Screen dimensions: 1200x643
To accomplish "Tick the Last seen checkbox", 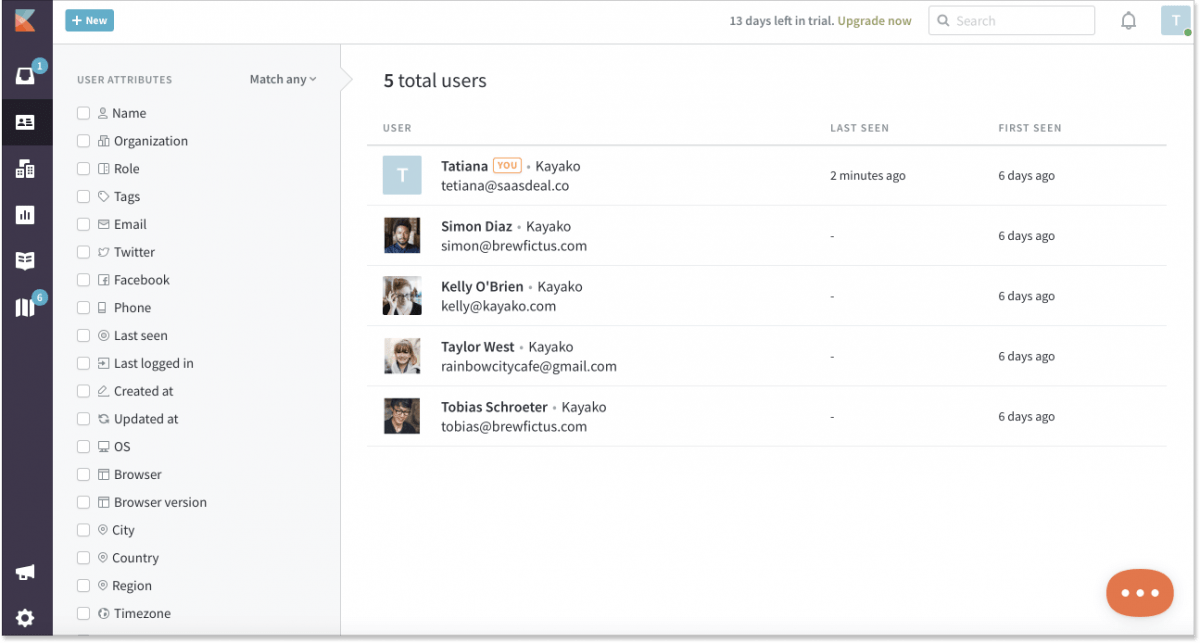I will click(84, 336).
